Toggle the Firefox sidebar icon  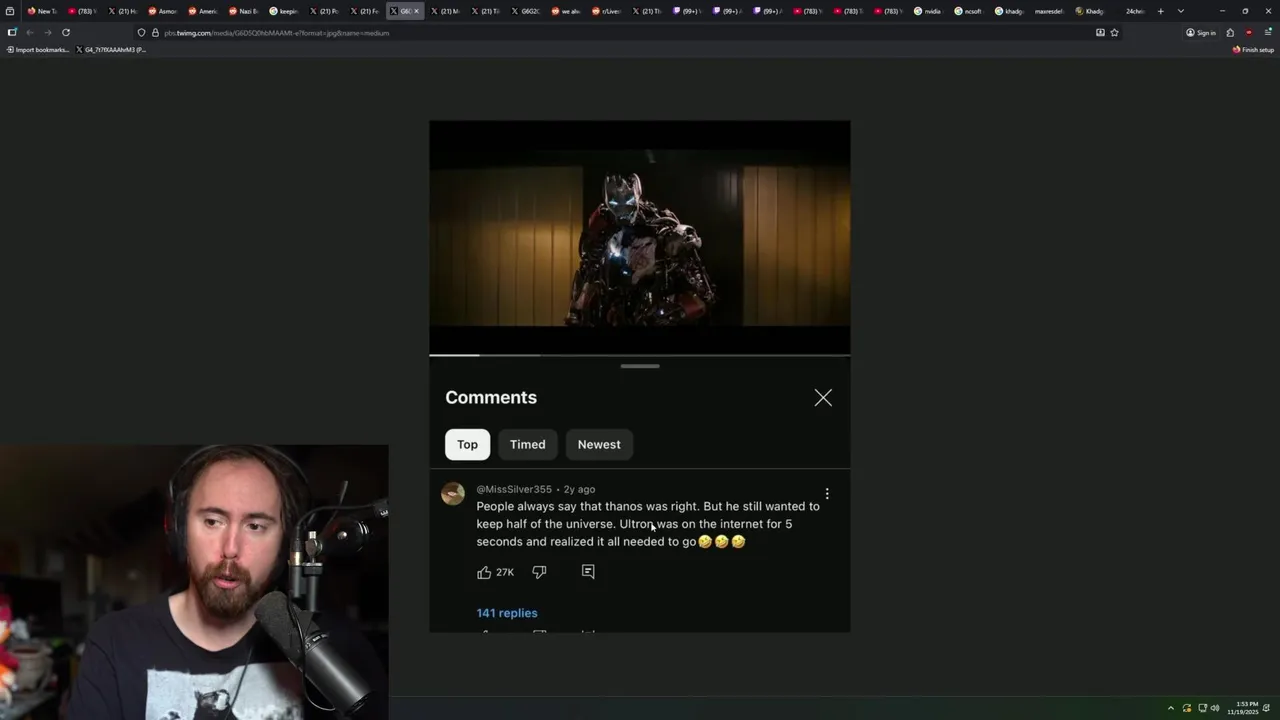click(x=11, y=32)
